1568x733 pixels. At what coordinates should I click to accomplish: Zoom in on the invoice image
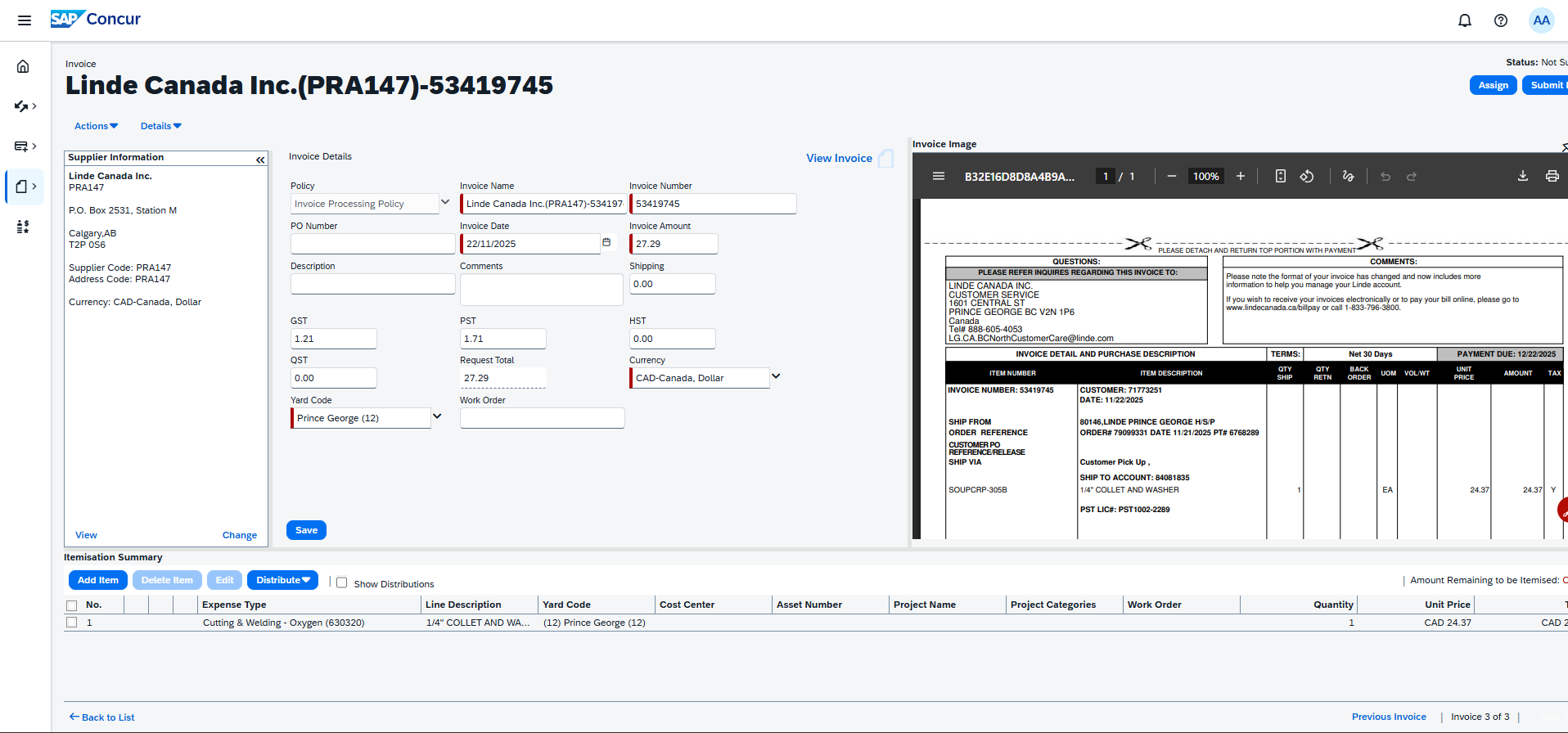click(x=1241, y=176)
